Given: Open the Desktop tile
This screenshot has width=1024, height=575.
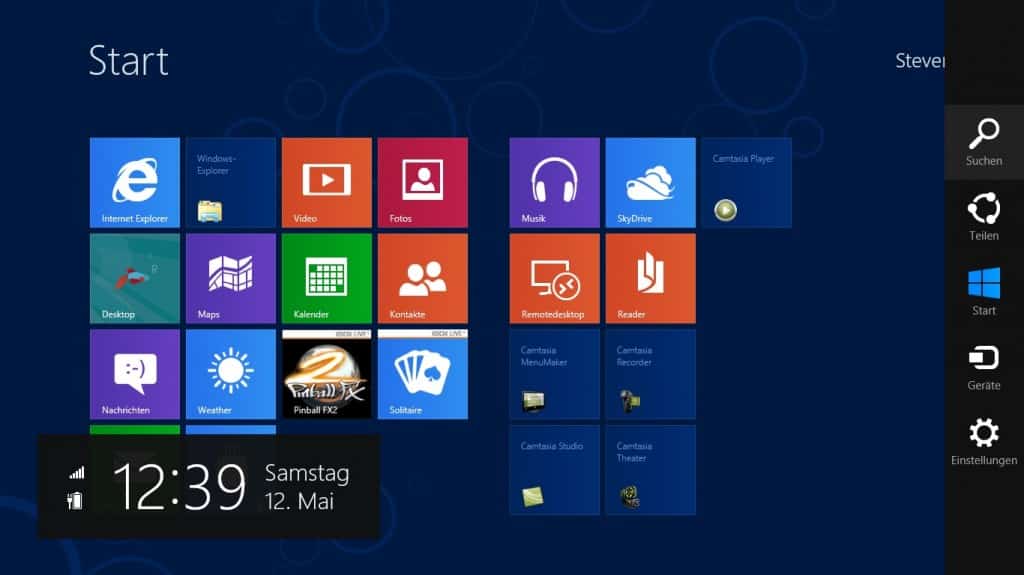Looking at the screenshot, I should (135, 278).
